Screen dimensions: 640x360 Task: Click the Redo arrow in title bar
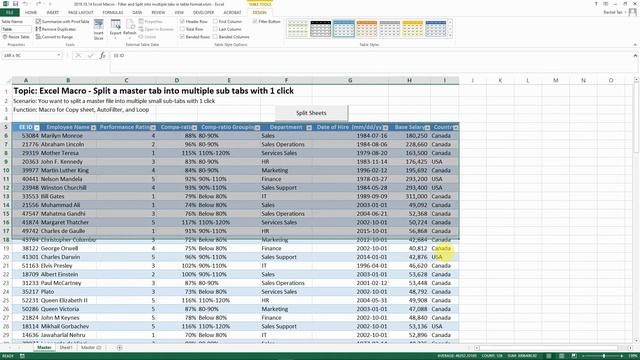point(40,4)
